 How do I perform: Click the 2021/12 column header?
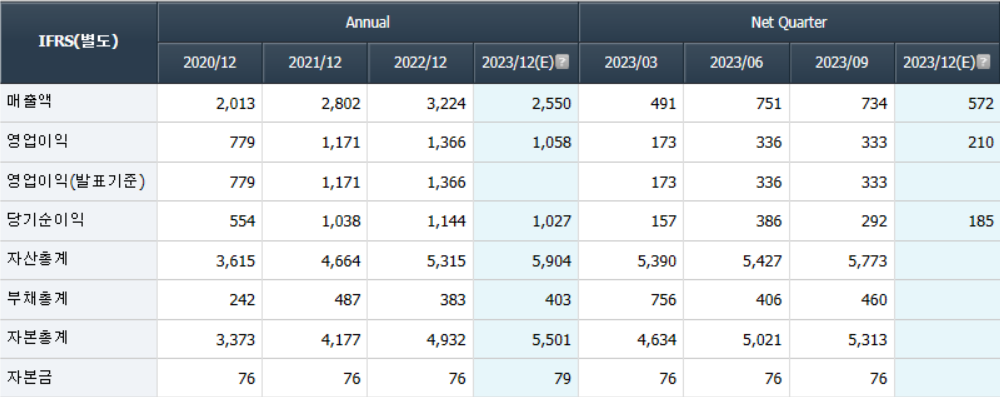point(315,63)
